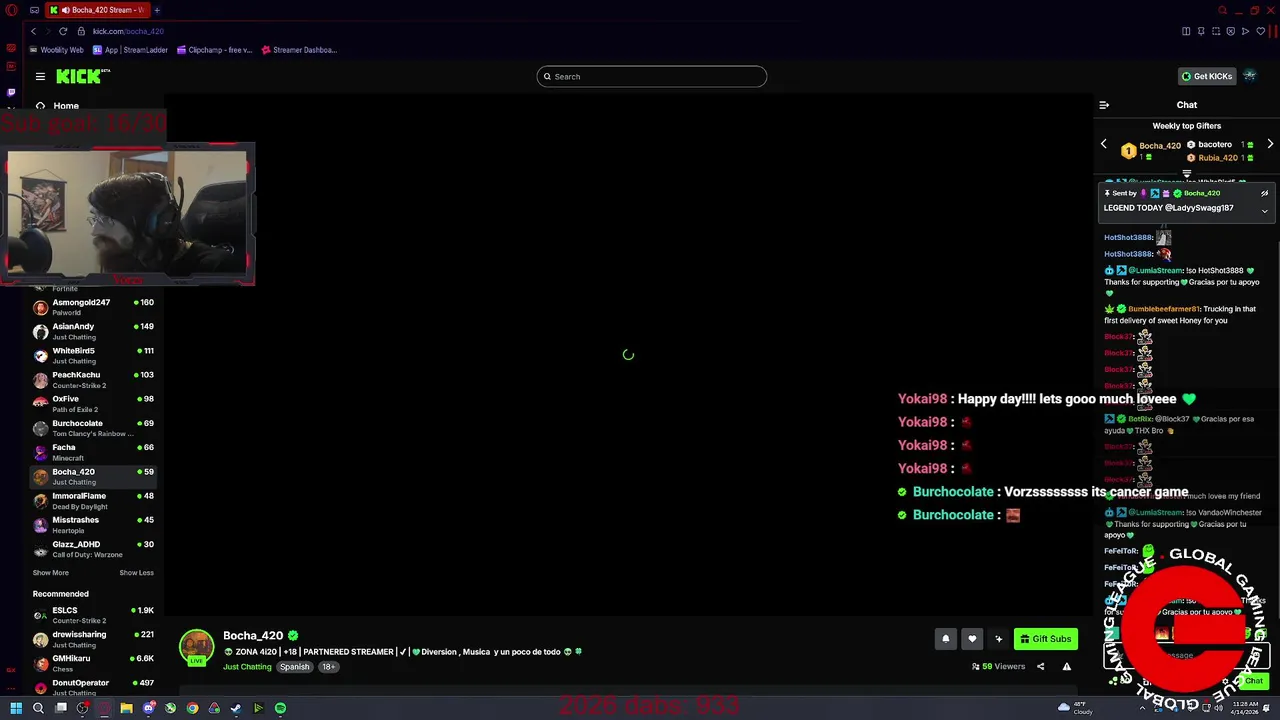This screenshot has width=1280, height=720.
Task: Open Asmongold247 channel
Action: [x=93, y=307]
